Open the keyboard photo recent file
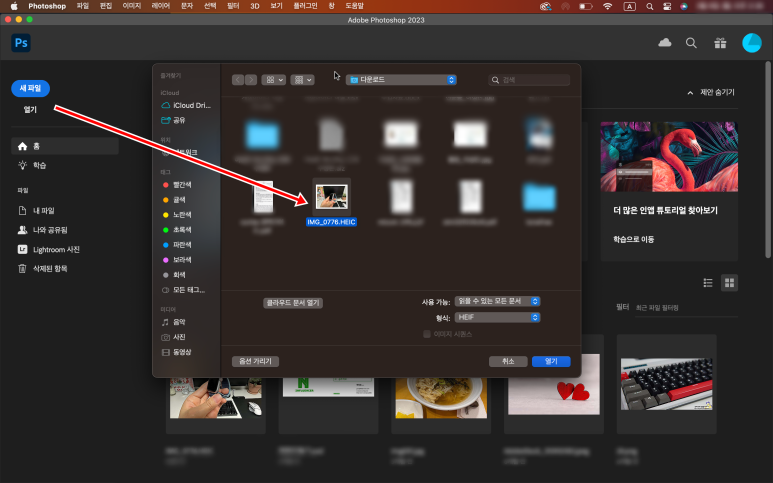773x483 pixels. tap(667, 384)
